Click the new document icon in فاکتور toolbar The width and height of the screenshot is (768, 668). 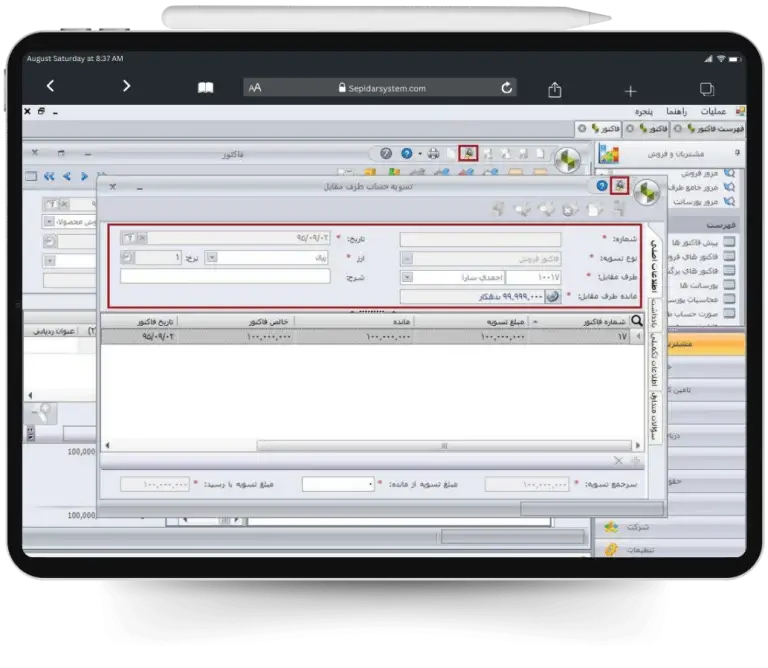pyautogui.click(x=540, y=154)
